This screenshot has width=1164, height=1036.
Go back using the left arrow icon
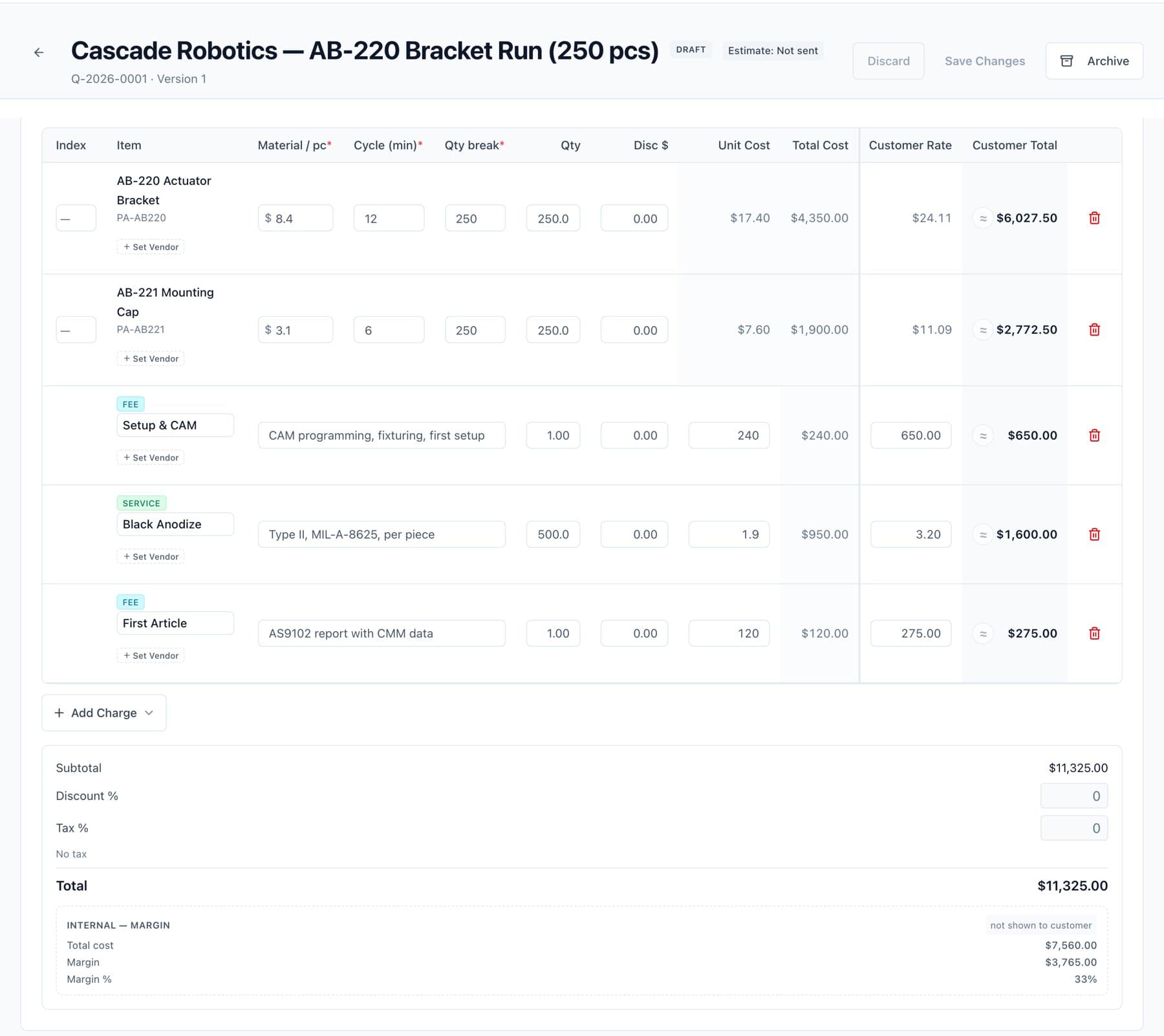pos(39,52)
